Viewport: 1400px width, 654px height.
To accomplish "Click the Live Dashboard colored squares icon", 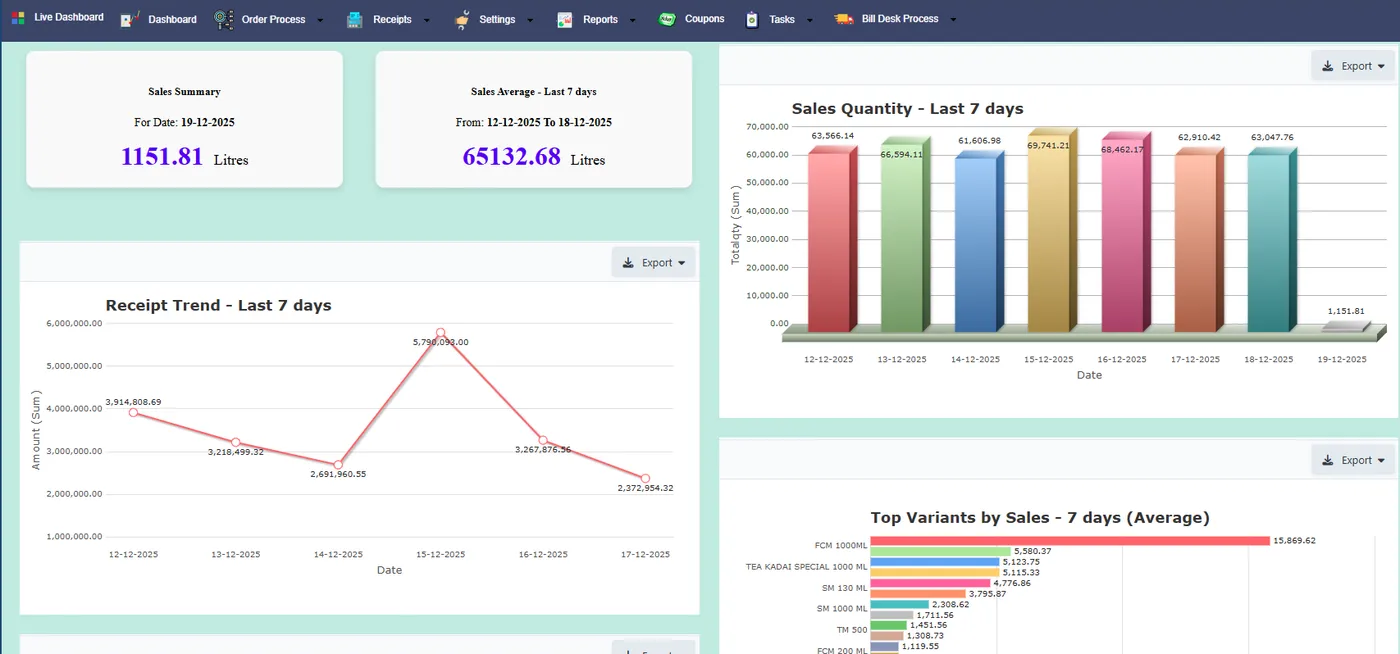I will pos(18,18).
